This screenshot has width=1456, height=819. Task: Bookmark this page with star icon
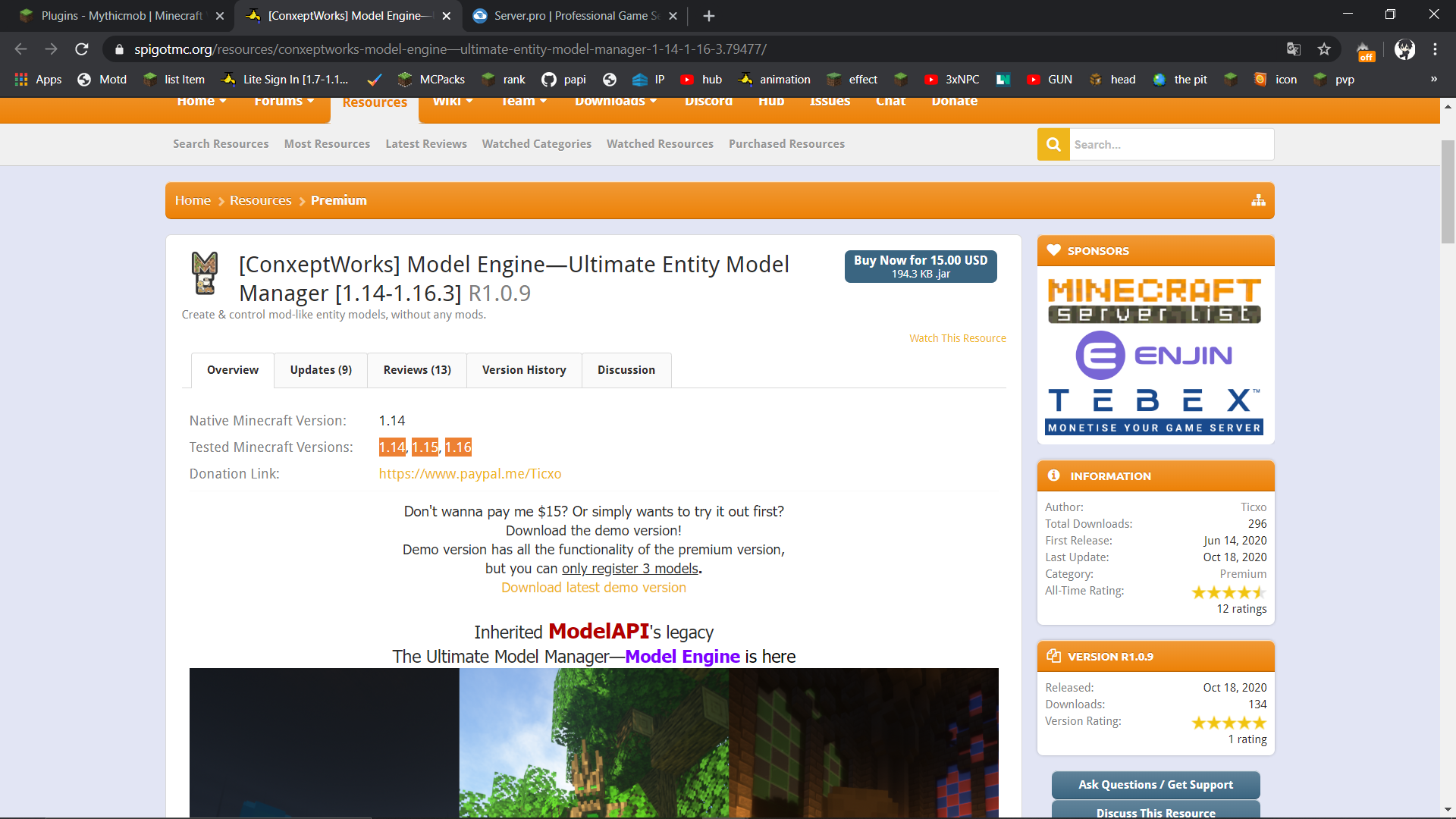pyautogui.click(x=1324, y=49)
